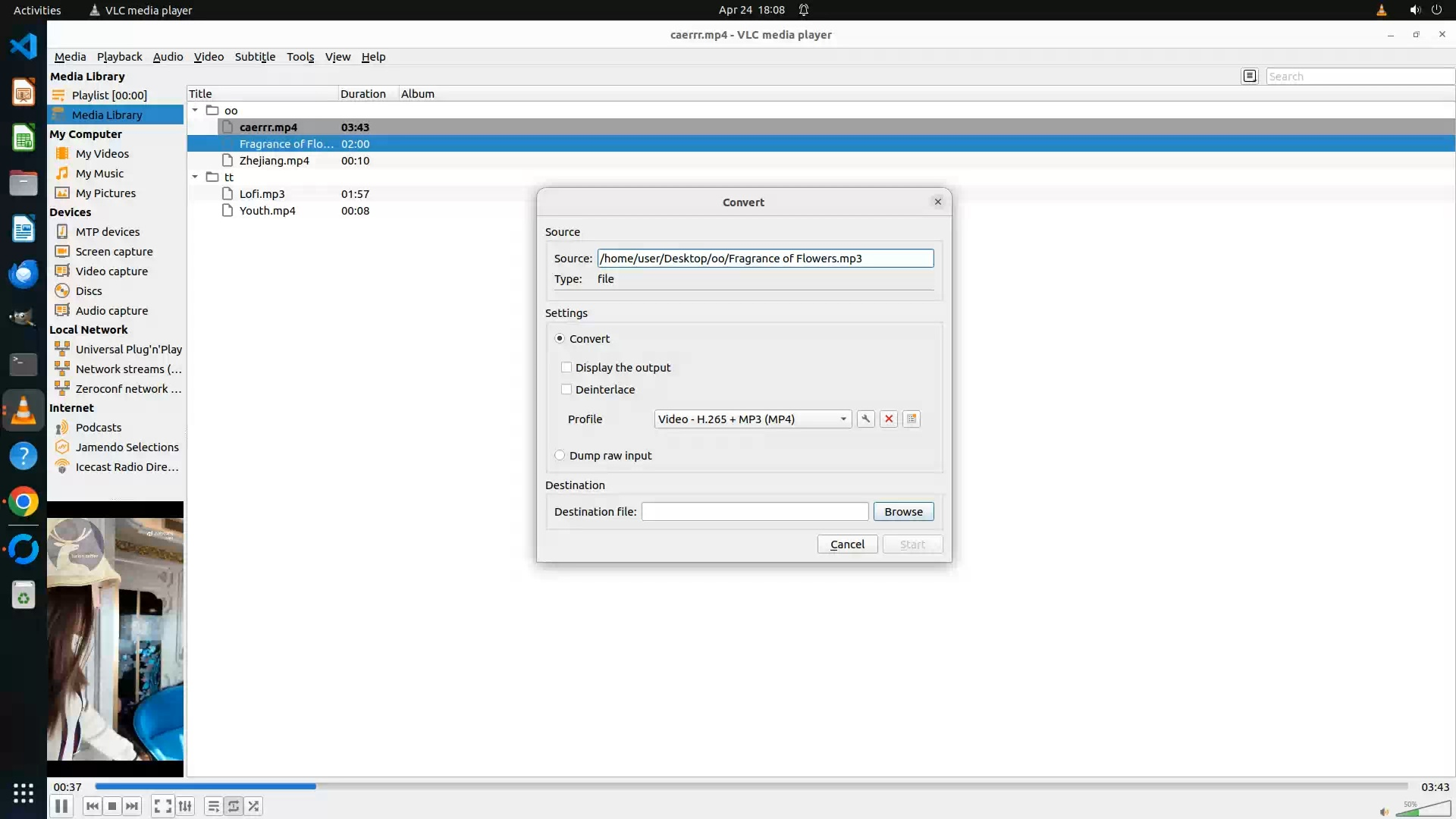Screen dimensions: 1456x819
Task: Collapse the tt folder tree
Action: 195,177
